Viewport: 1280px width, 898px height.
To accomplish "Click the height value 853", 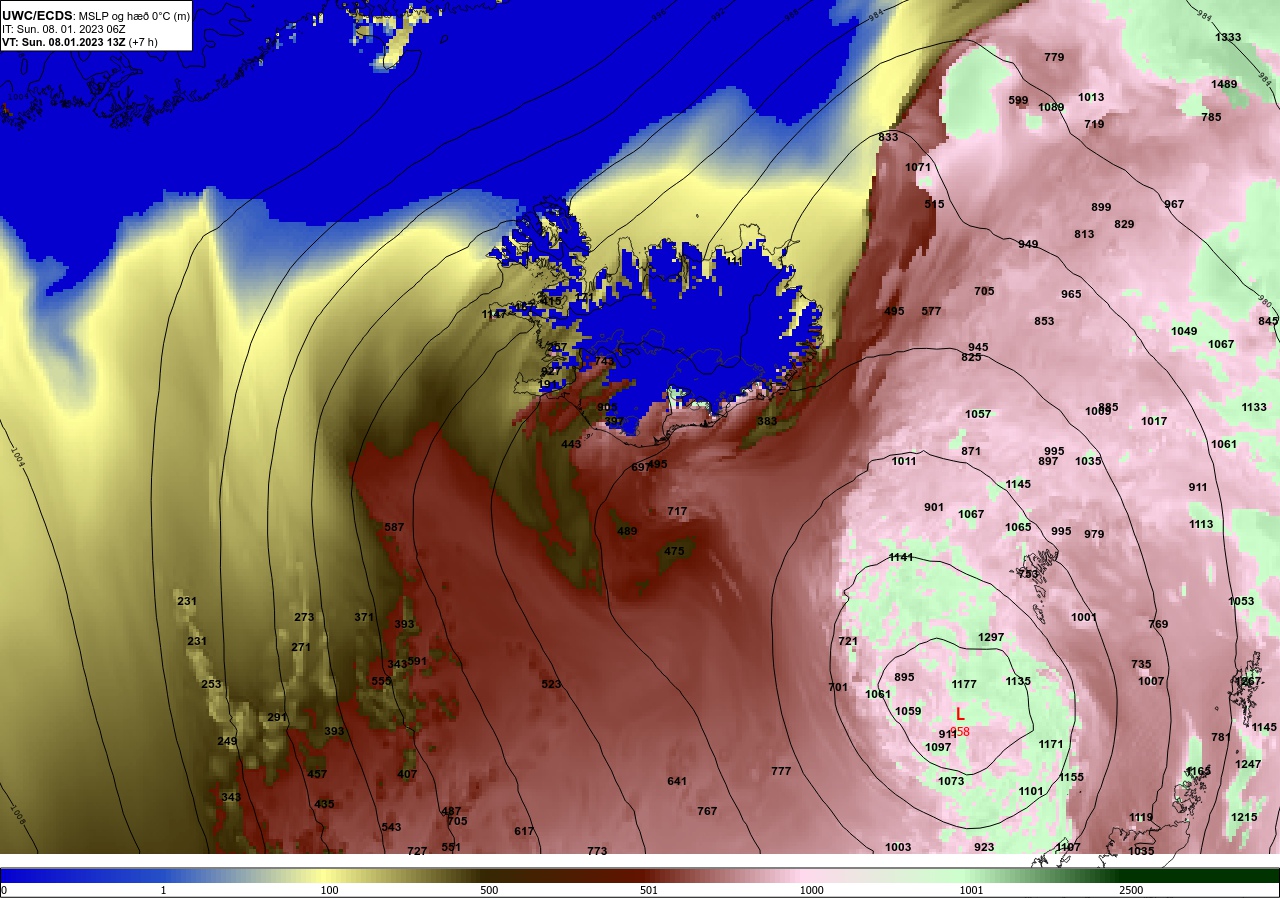I will [x=1044, y=321].
